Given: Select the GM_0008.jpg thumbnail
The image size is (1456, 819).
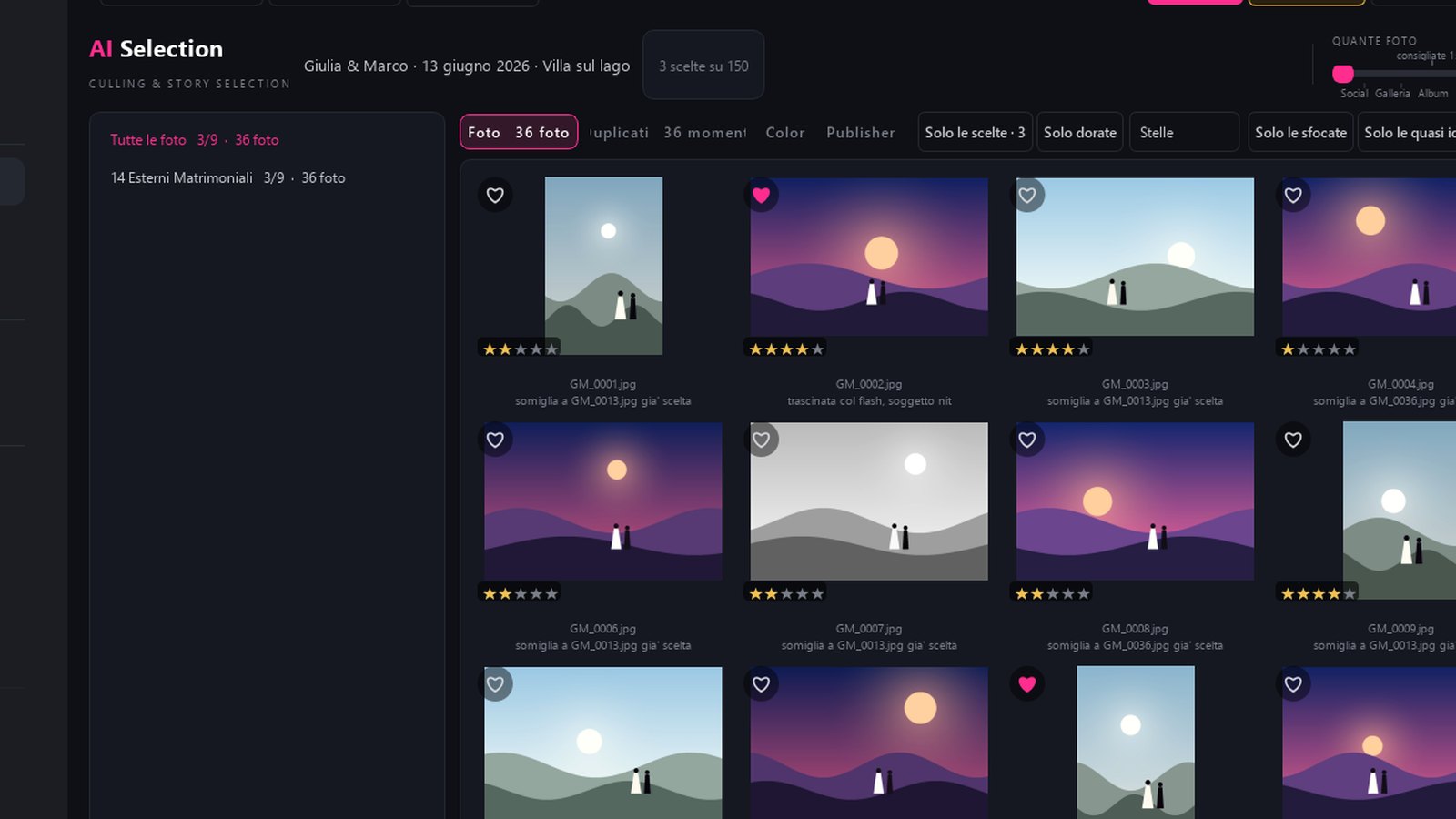Looking at the screenshot, I should (1135, 501).
